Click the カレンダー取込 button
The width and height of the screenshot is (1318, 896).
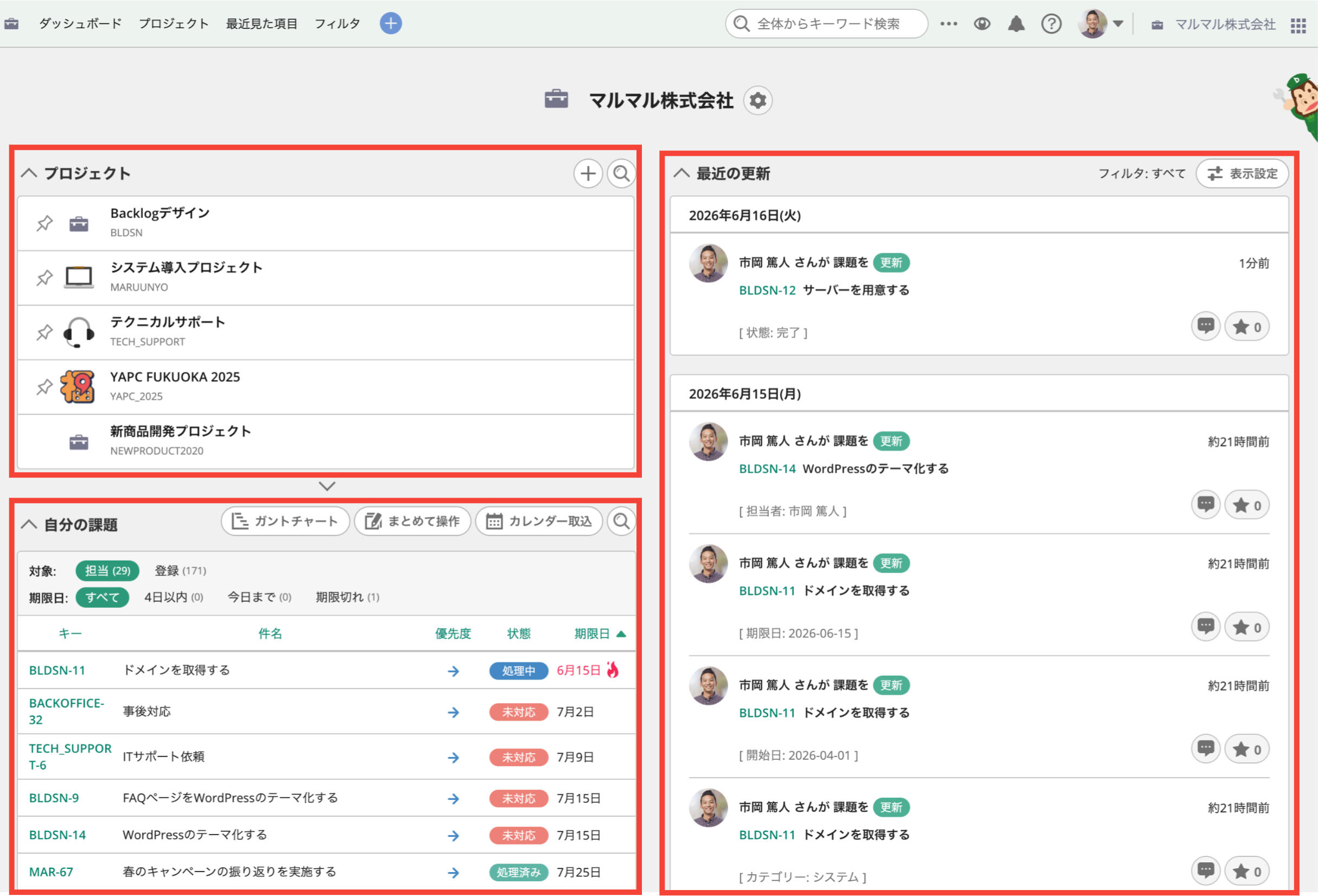click(539, 520)
